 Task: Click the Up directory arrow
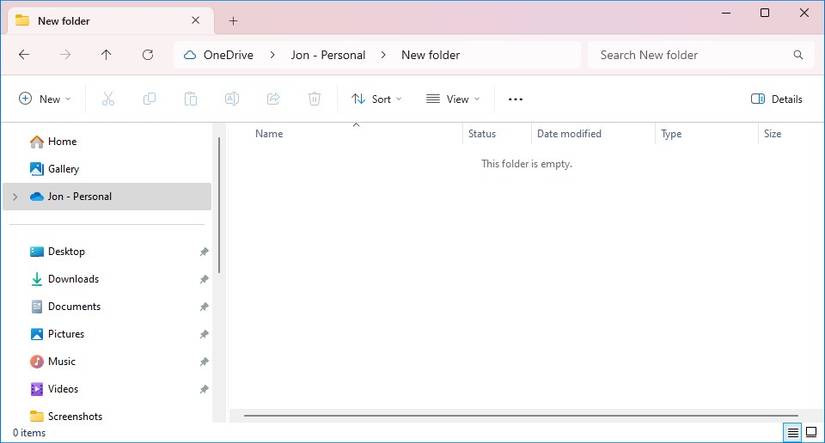pyautogui.click(x=106, y=55)
